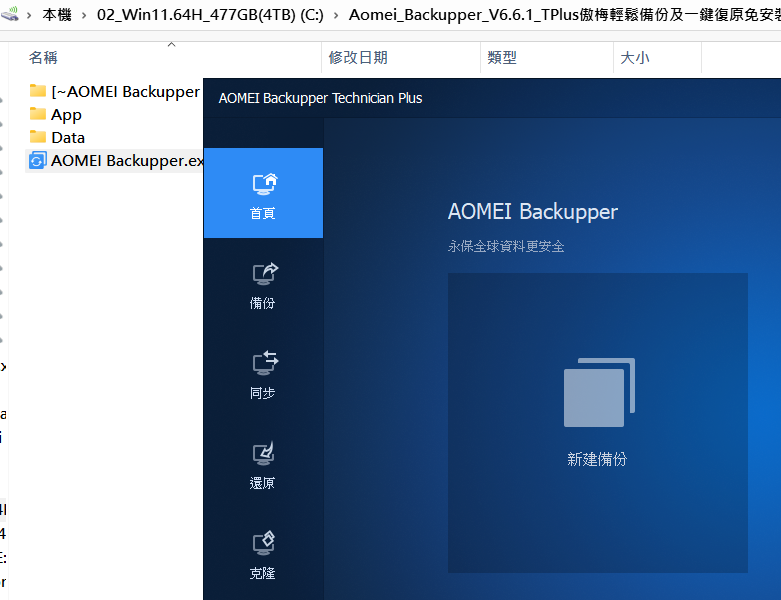Click the Aomei_Backupper_V6.6.1_TPlus breadcrumb folder
The height and width of the screenshot is (600, 781).
coord(564,15)
